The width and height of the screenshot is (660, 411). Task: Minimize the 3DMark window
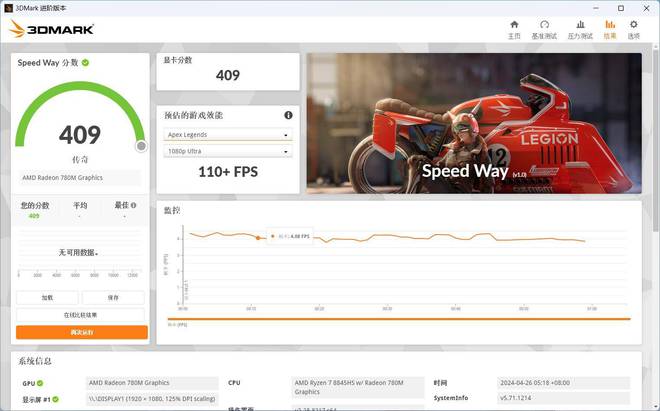[596, 8]
